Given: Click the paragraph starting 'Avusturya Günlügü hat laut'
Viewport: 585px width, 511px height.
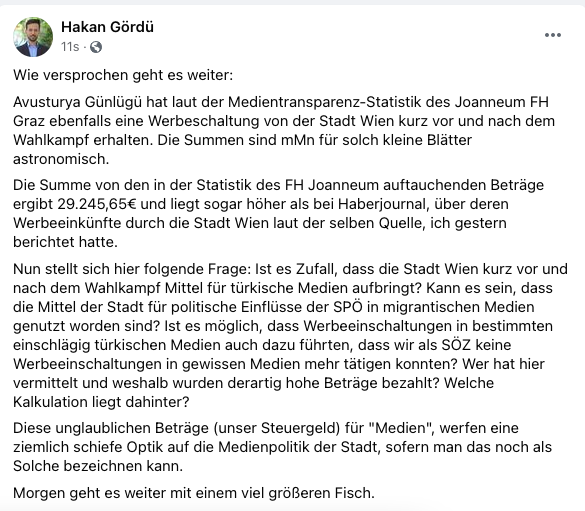Looking at the screenshot, I should (284, 131).
